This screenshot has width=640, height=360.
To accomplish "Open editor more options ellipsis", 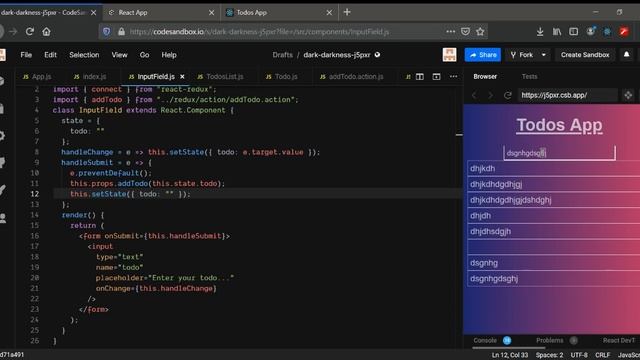I will click(453, 77).
